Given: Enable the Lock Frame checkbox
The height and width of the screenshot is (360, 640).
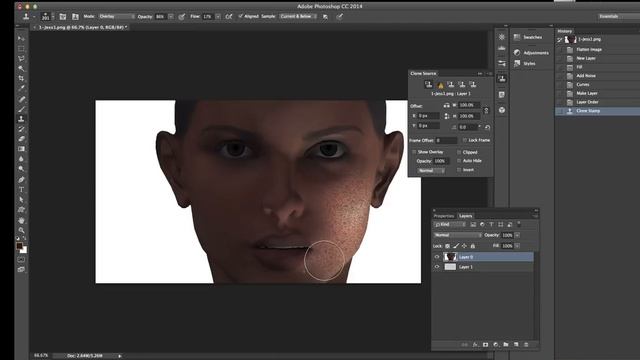Looking at the screenshot, I should click(464, 140).
